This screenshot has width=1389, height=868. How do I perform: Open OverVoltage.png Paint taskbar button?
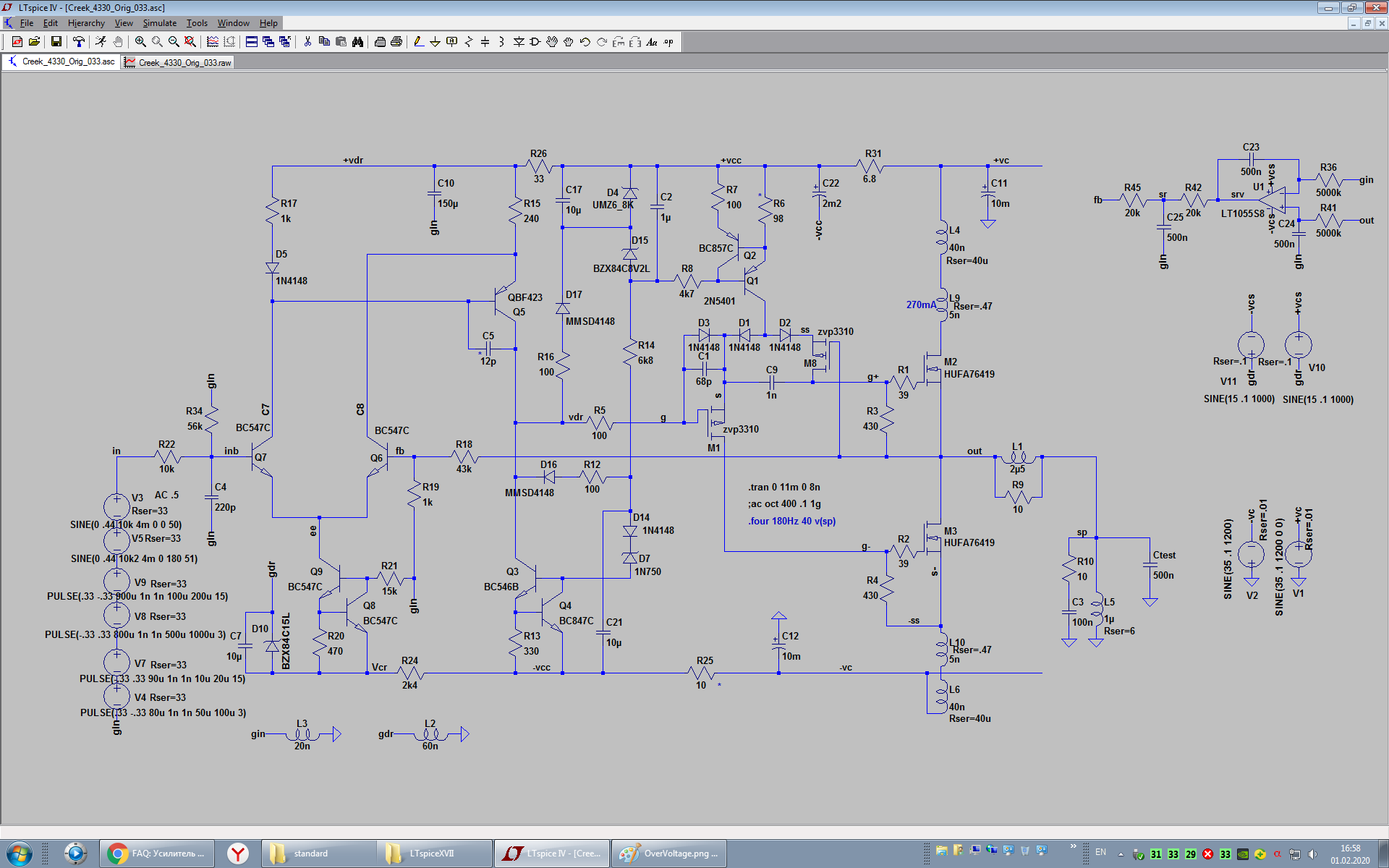(x=669, y=854)
